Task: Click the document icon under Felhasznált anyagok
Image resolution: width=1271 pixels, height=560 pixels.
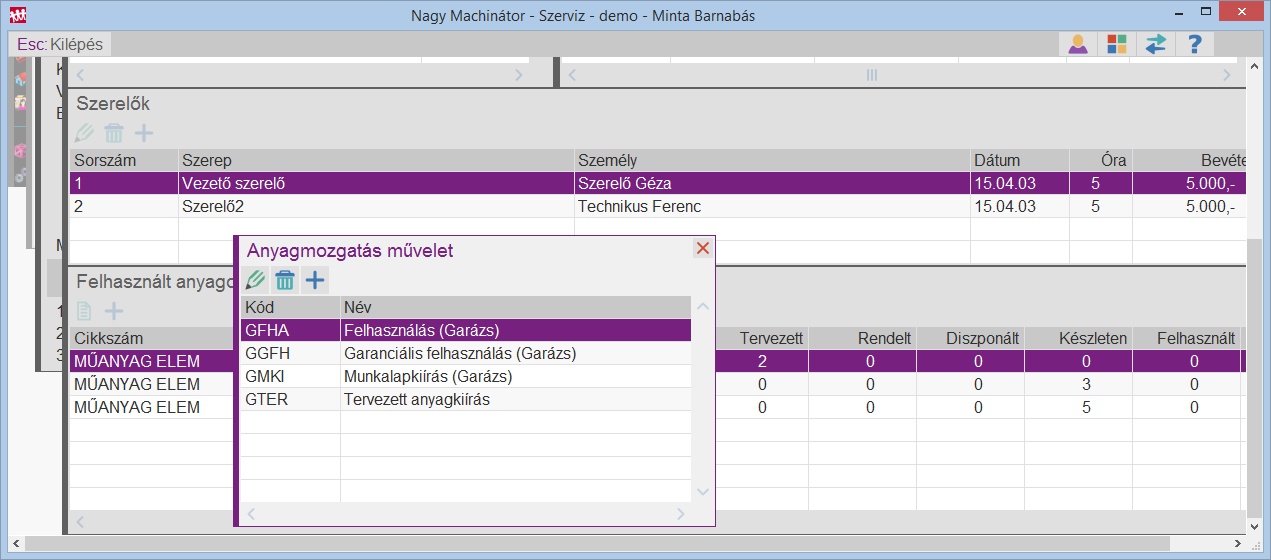Action: point(85,311)
